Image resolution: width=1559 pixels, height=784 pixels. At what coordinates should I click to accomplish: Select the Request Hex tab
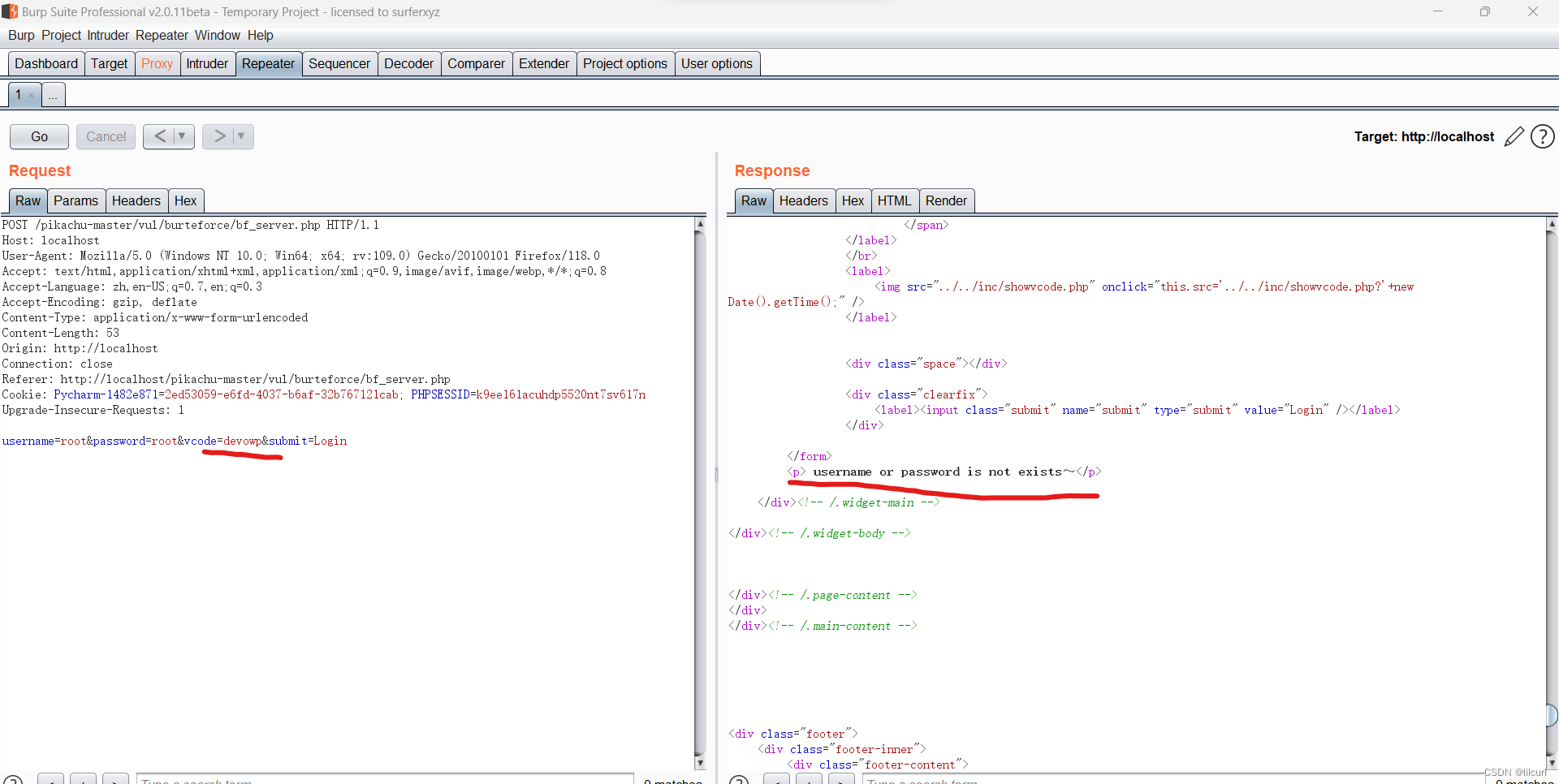[x=186, y=201]
